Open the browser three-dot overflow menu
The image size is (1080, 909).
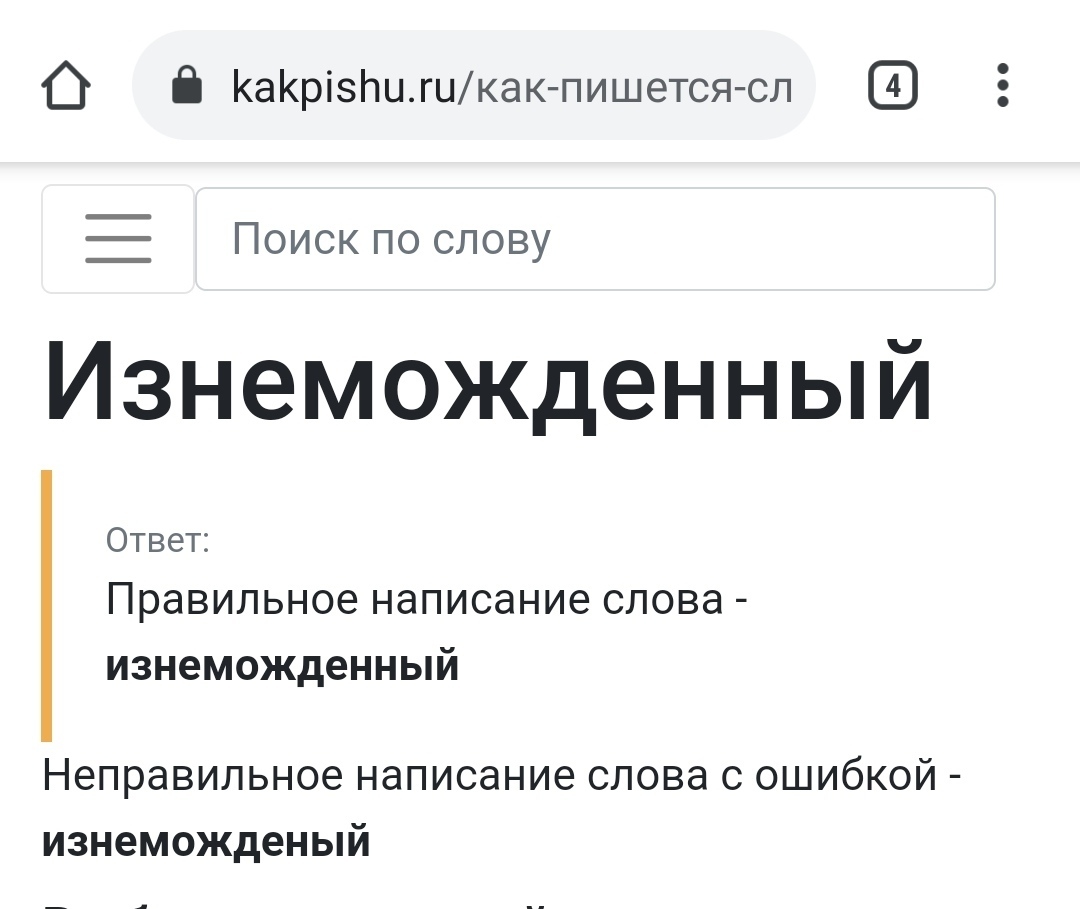(1003, 85)
